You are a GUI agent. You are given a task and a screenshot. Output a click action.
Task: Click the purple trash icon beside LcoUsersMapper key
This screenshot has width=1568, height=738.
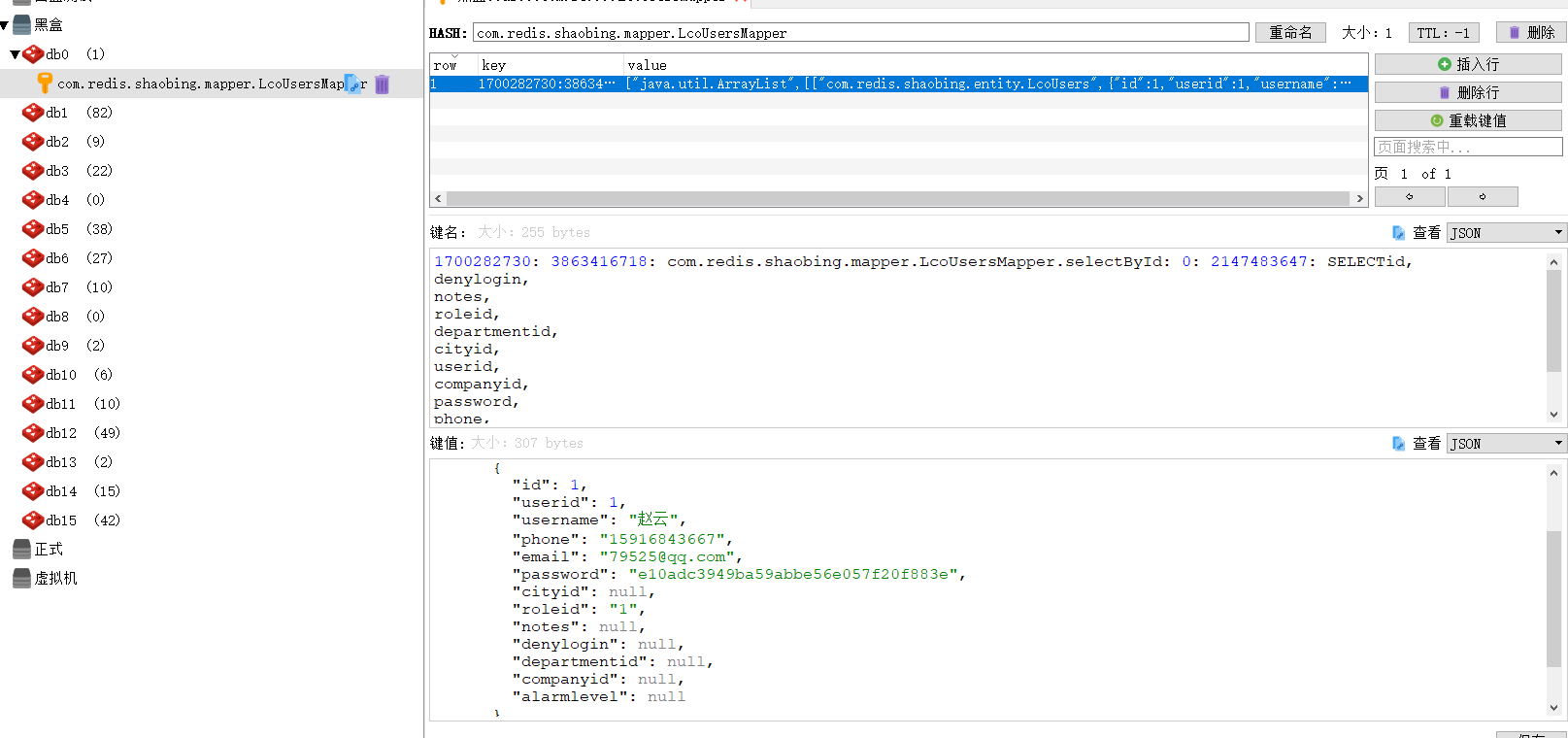pyautogui.click(x=383, y=84)
